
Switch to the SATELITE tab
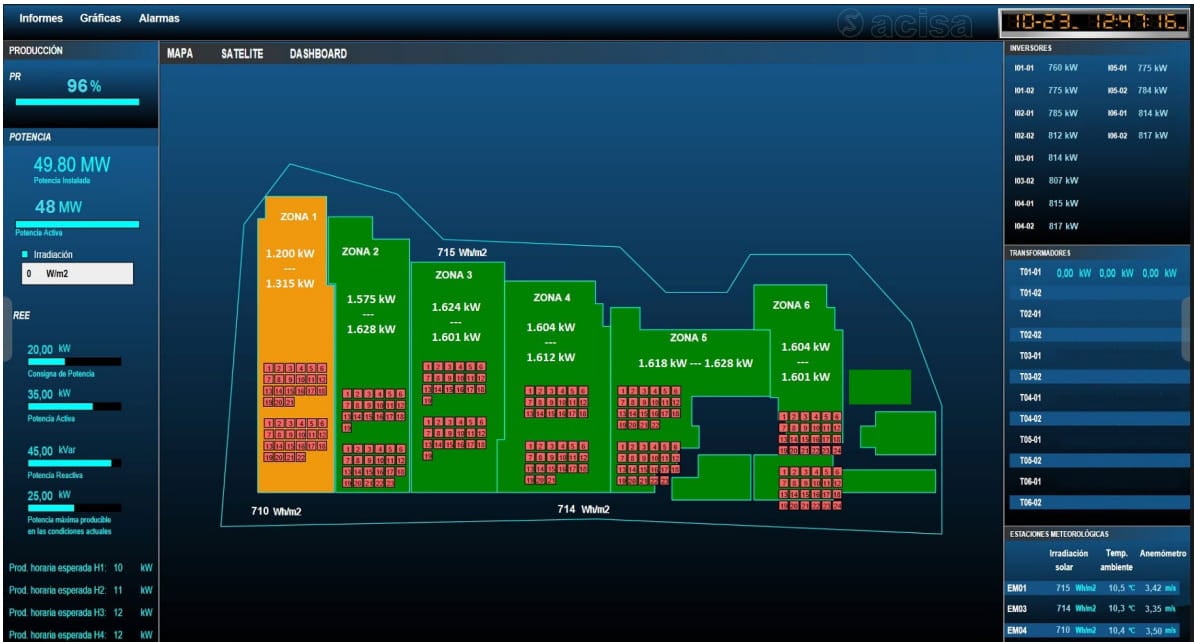pos(242,53)
